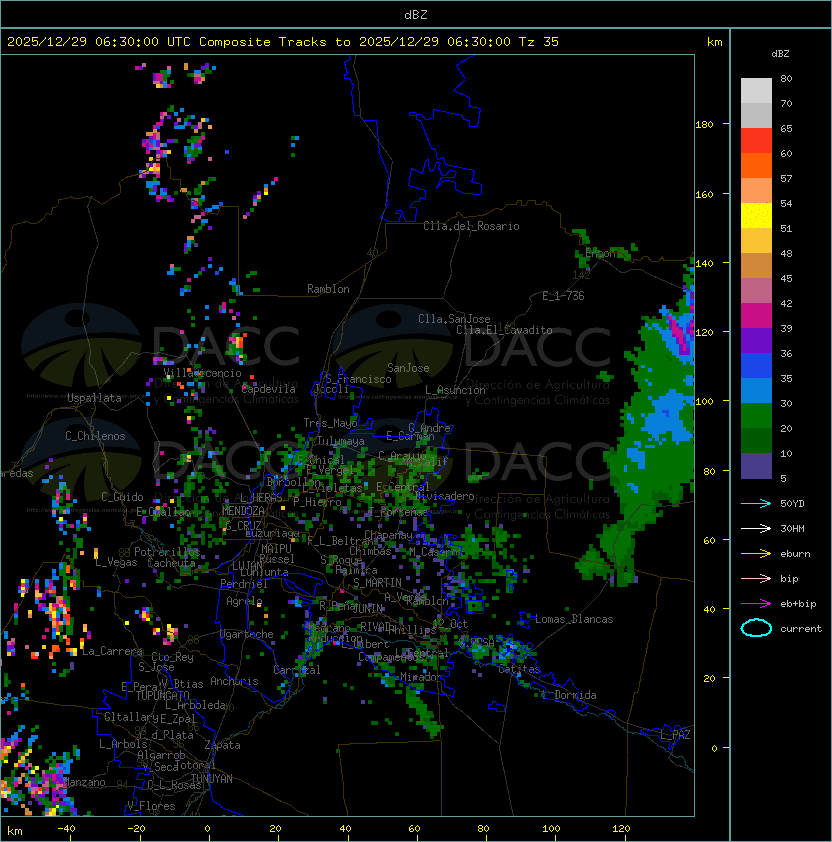Click the 'L_Dormida' map label
The width and height of the screenshot is (832, 842).
click(569, 695)
